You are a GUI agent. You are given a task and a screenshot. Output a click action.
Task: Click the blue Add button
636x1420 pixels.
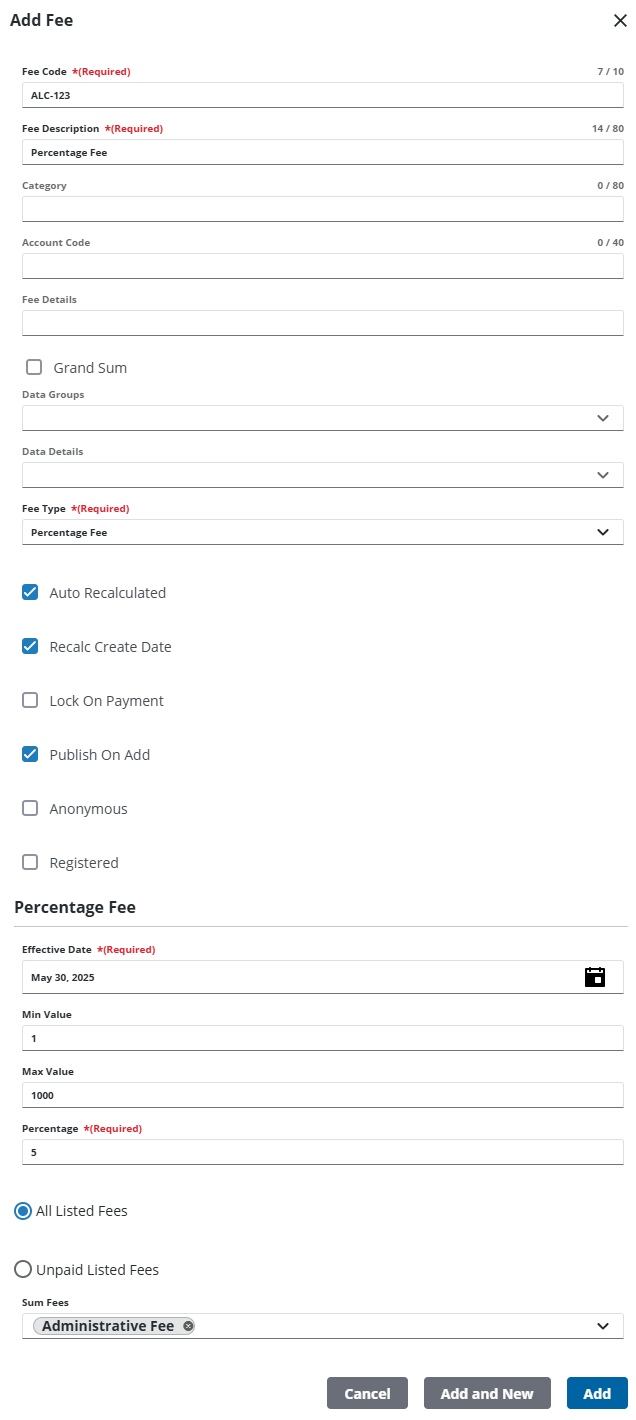coord(597,1393)
